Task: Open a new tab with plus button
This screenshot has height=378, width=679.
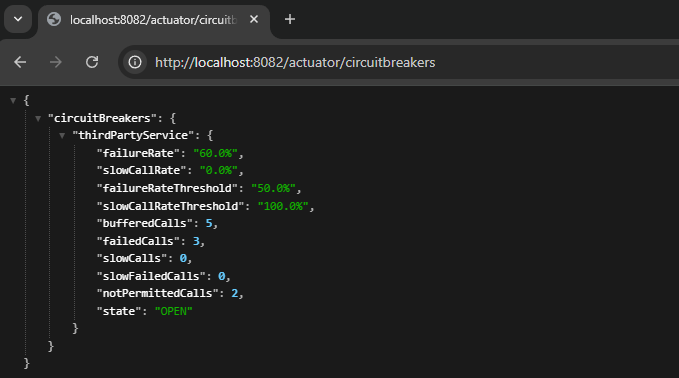Action: pyautogui.click(x=290, y=19)
